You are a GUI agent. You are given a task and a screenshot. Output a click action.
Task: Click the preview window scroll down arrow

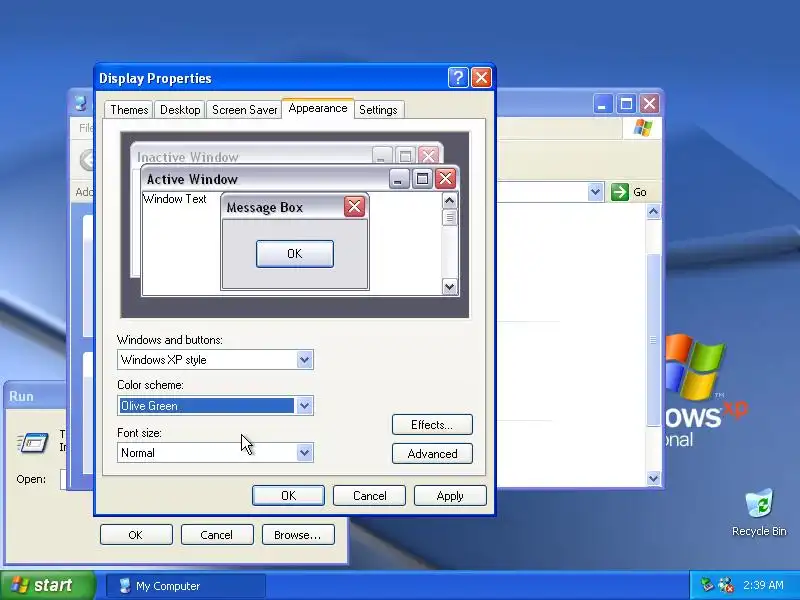[449, 287]
